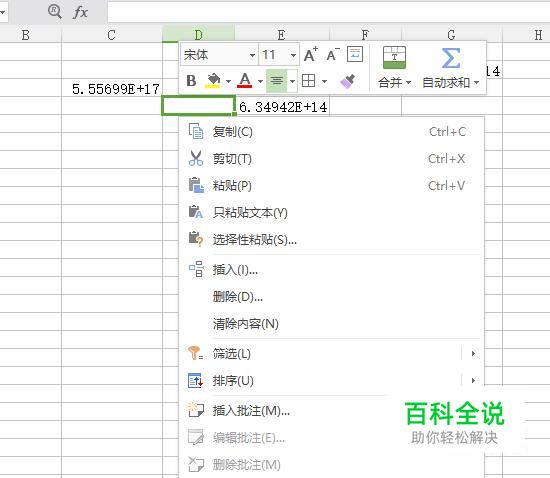Image resolution: width=550 pixels, height=478 pixels.
Task: Choose 插入(I)... from context menu
Action: 331,270
